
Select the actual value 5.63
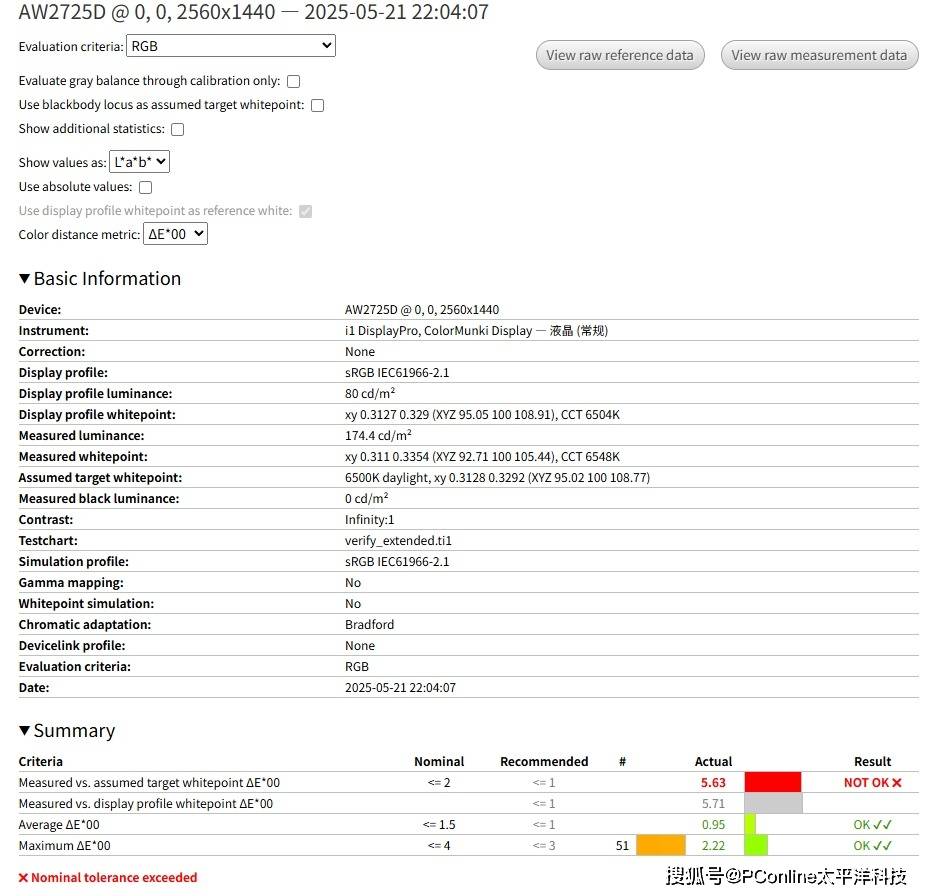pos(713,783)
